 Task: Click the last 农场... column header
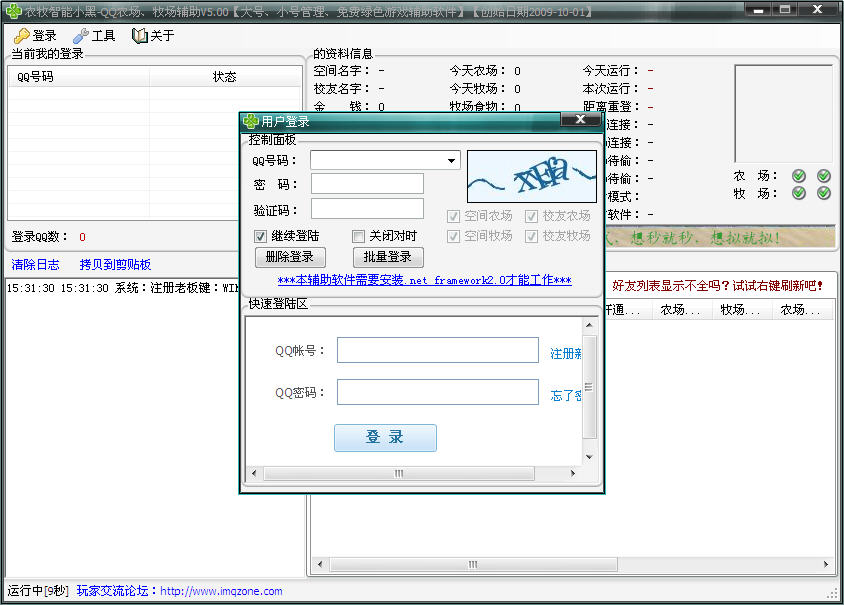click(x=802, y=309)
